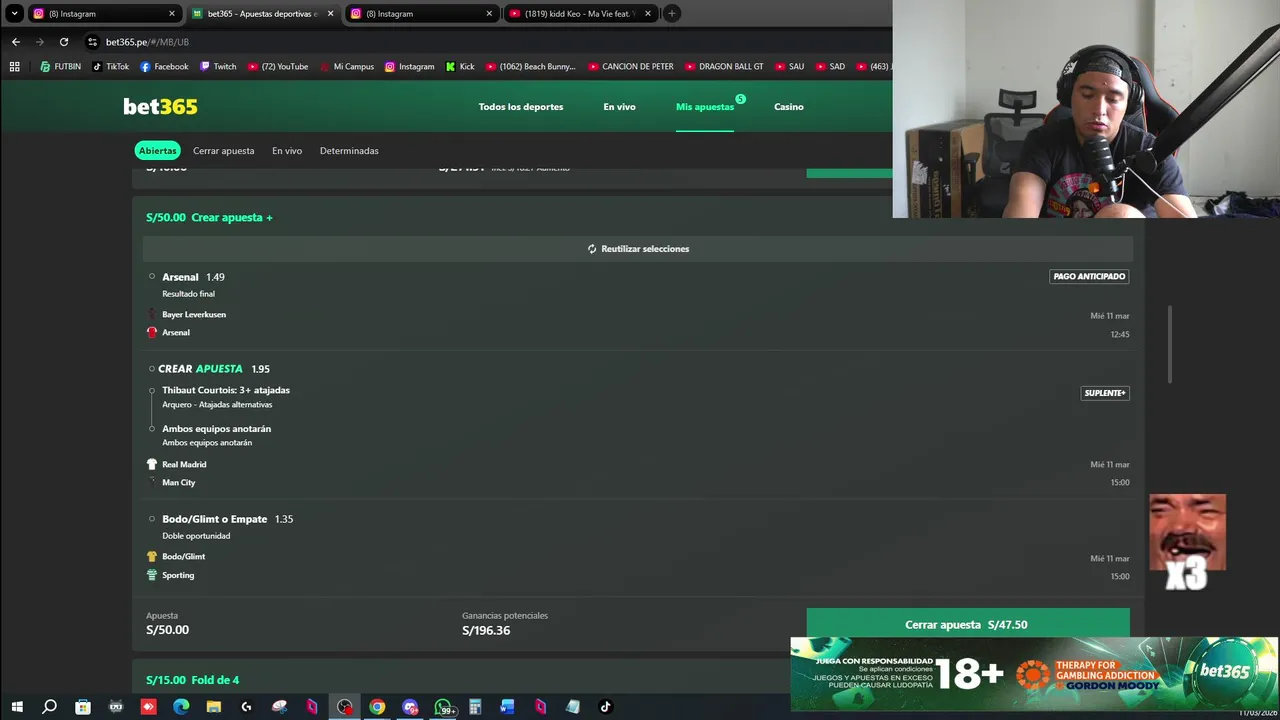The image size is (1280, 720).
Task: Open Logitech G HUB from taskbar
Action: point(246,707)
